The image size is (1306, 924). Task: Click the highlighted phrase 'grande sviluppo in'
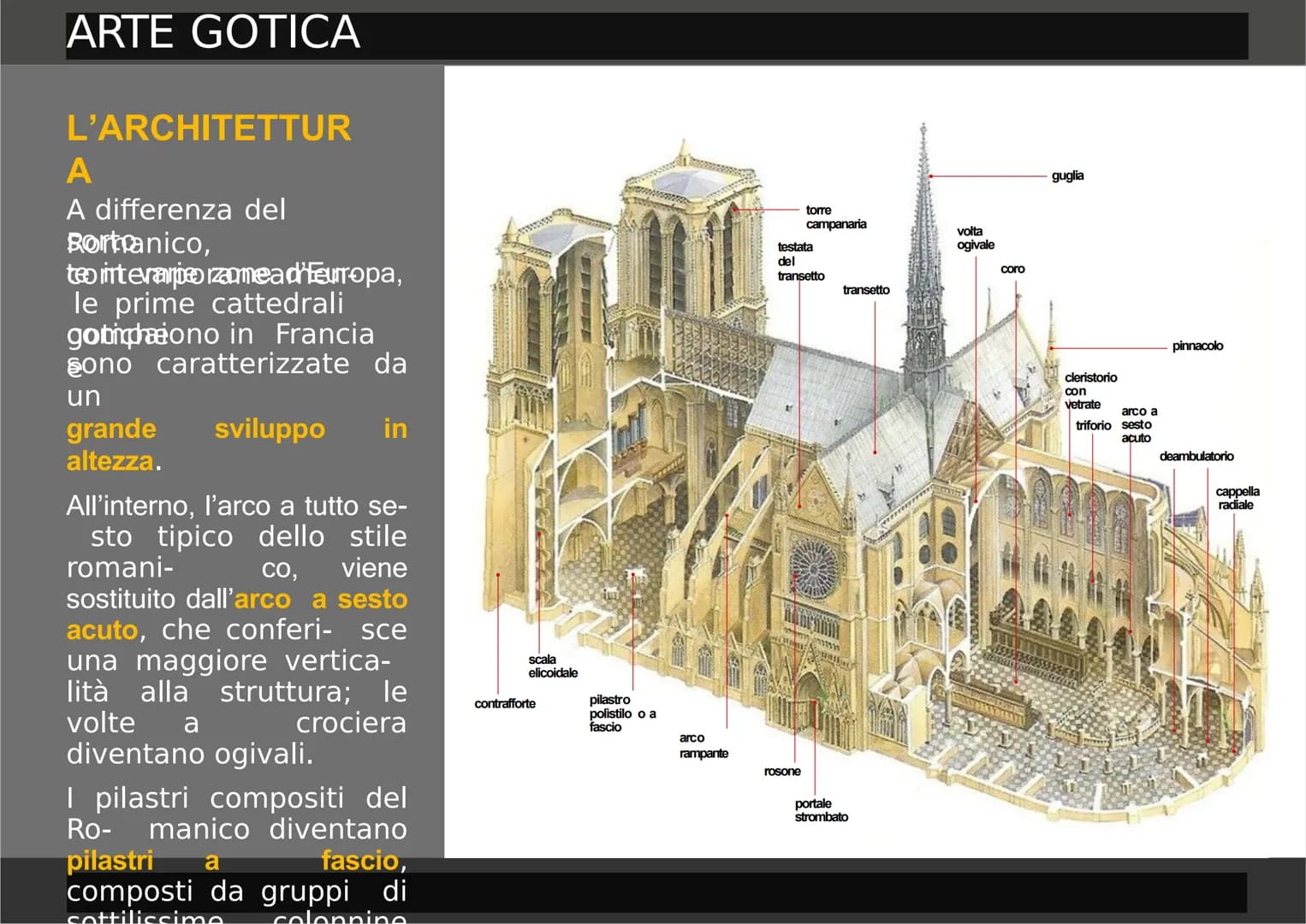coord(237,429)
